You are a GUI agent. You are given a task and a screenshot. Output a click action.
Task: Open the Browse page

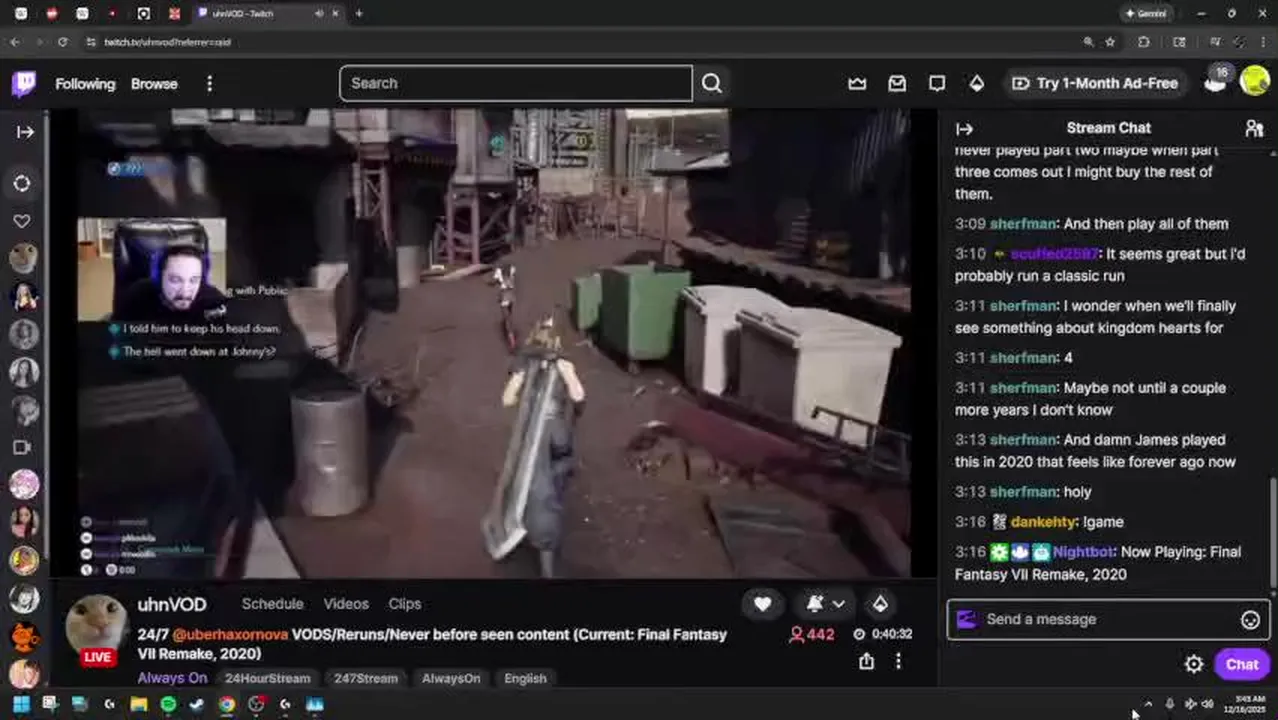(x=154, y=84)
